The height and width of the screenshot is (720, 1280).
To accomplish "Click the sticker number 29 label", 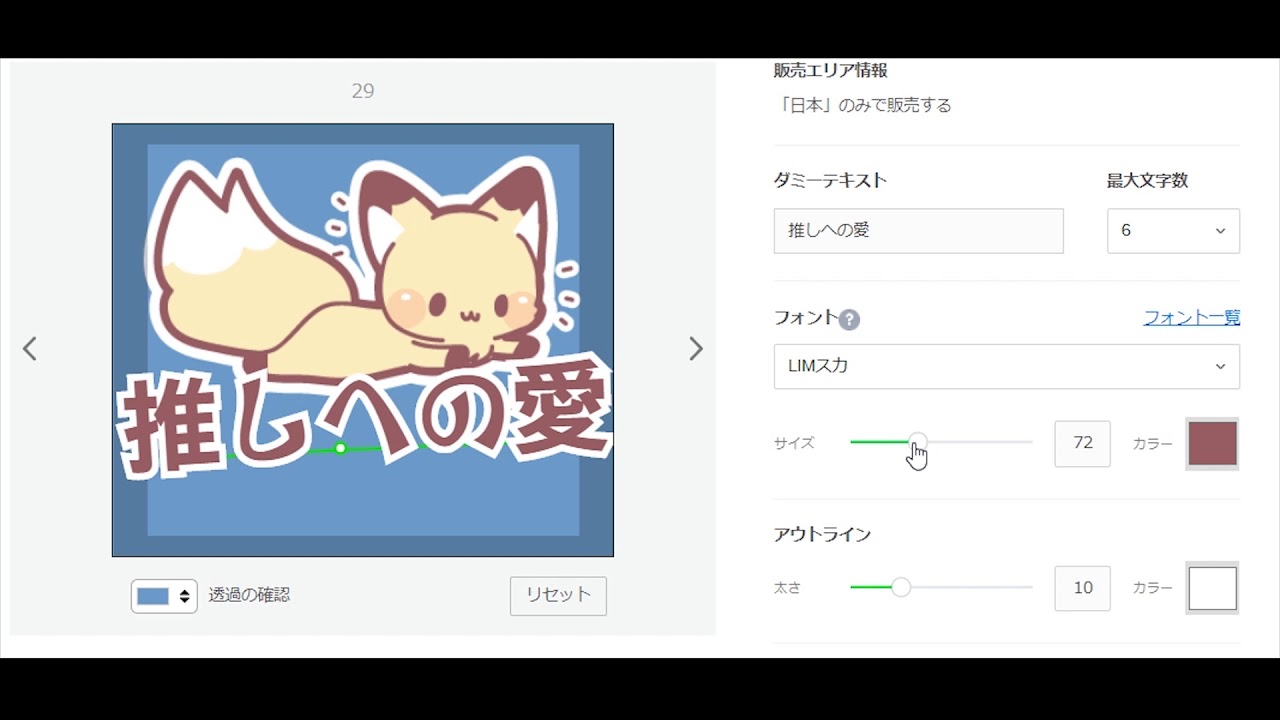I will coord(363,91).
